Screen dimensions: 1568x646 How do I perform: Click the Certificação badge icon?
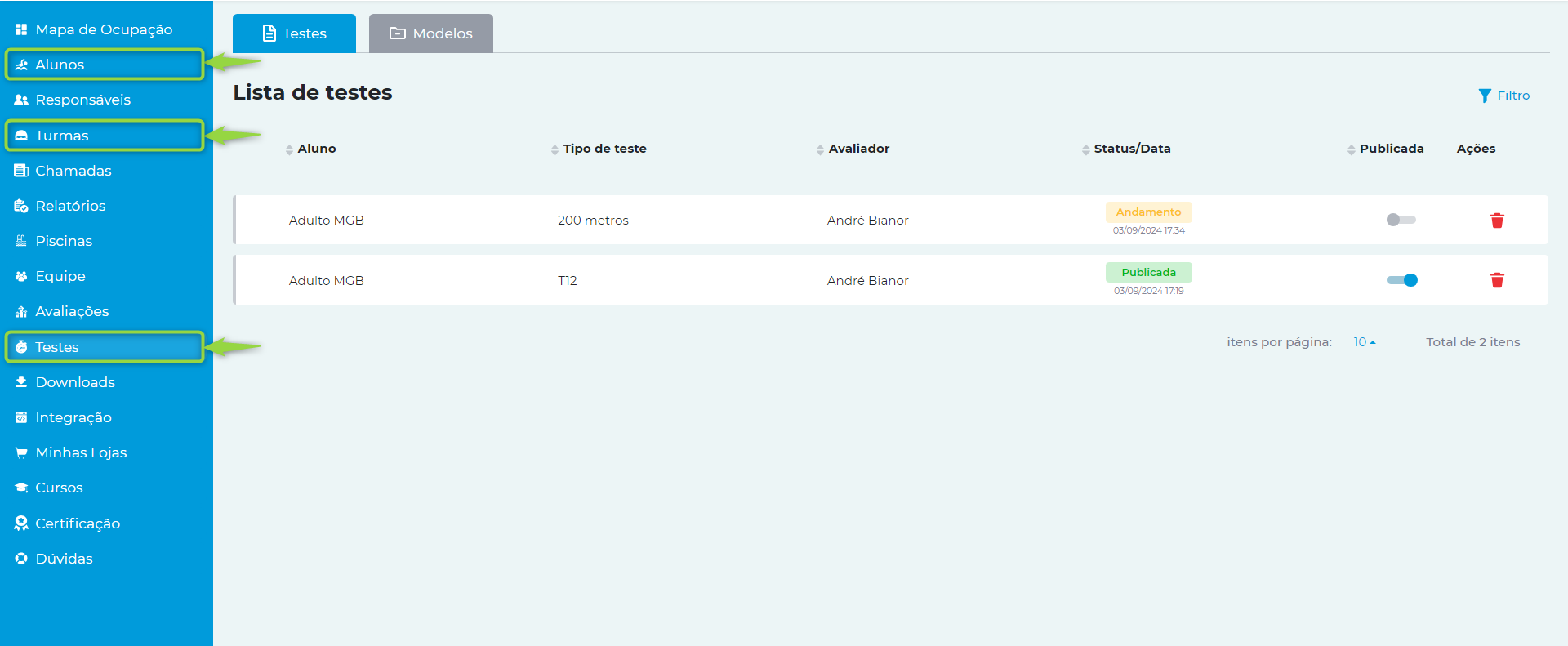pos(21,523)
